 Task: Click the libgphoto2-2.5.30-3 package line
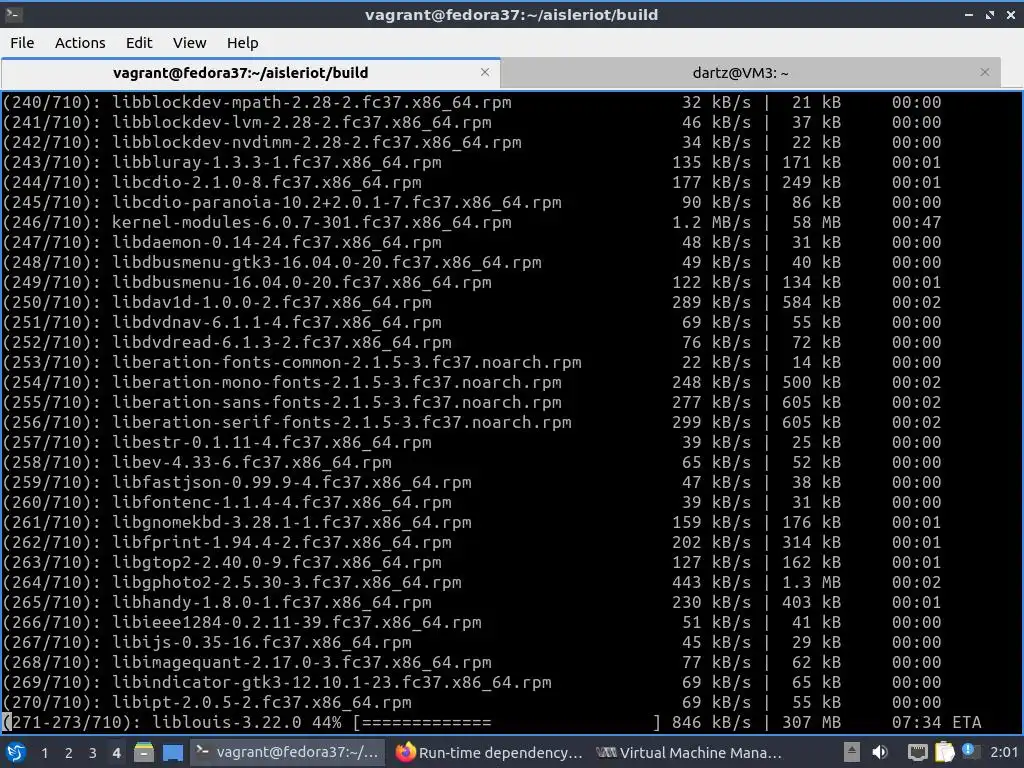click(x=472, y=582)
